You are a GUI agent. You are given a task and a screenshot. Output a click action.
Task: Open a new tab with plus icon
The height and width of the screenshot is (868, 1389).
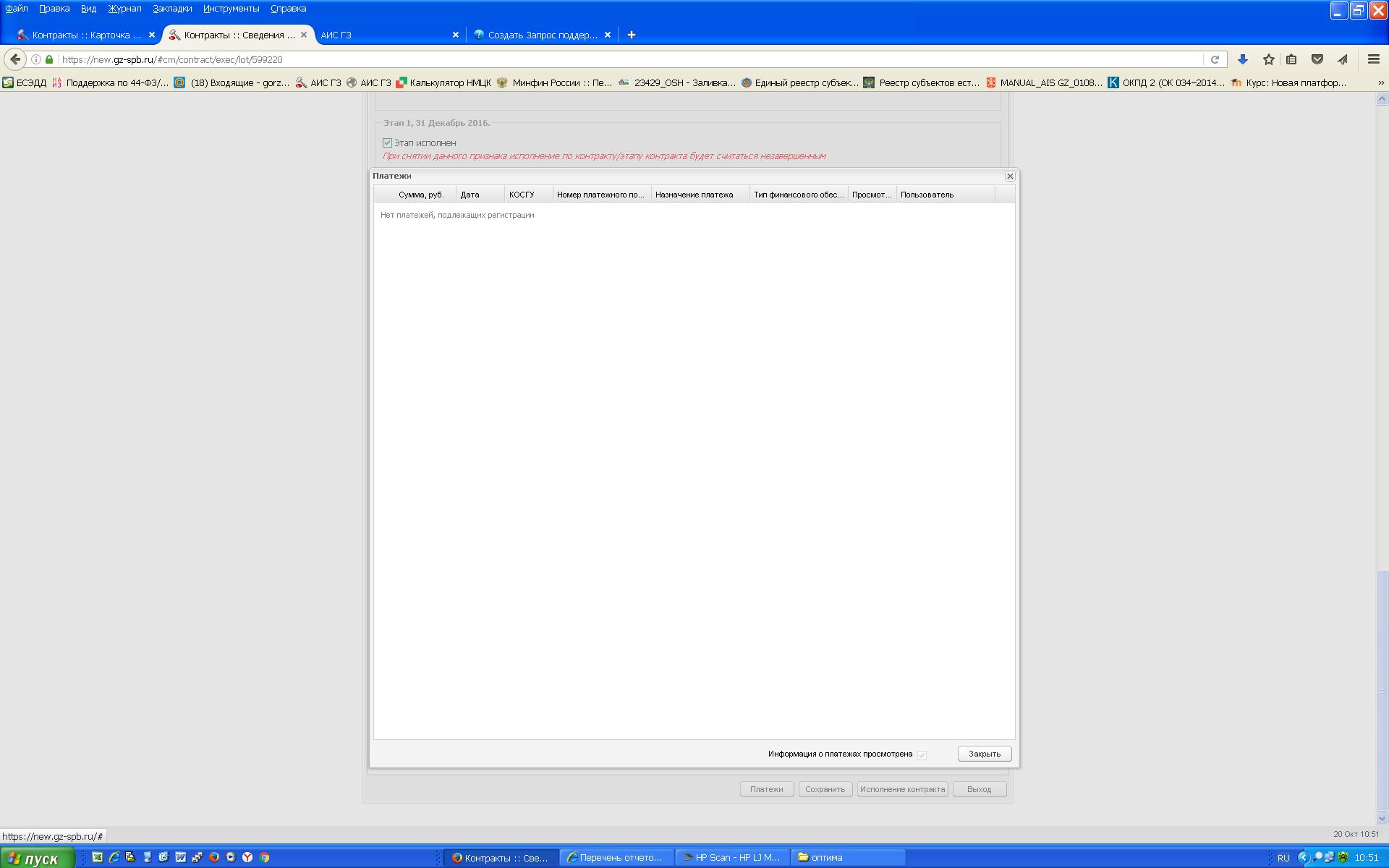tap(631, 35)
